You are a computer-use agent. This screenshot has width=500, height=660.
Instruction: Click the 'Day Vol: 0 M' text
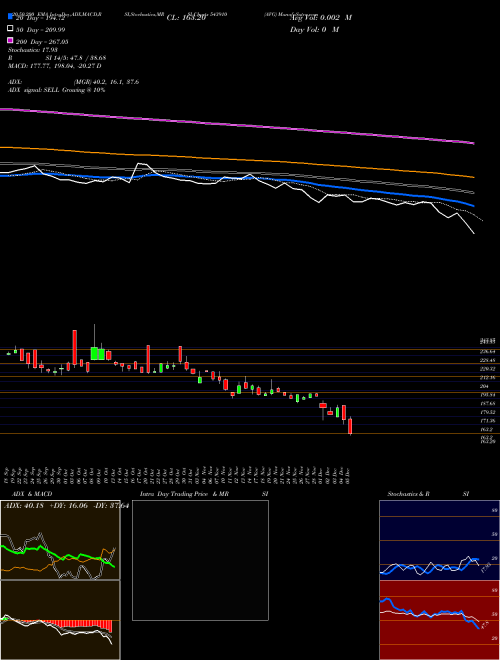pos(314,29)
